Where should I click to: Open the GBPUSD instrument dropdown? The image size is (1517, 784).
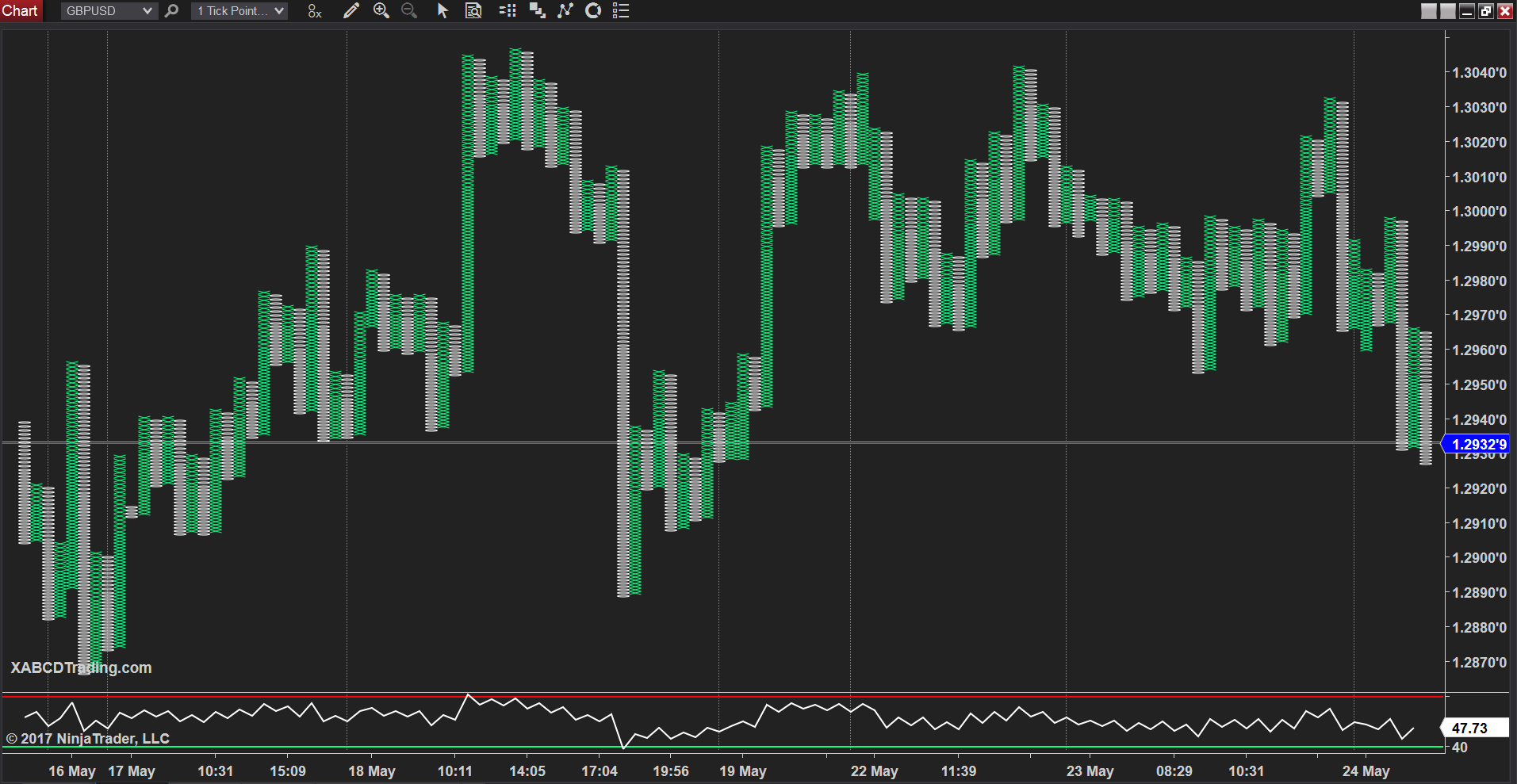(x=109, y=11)
